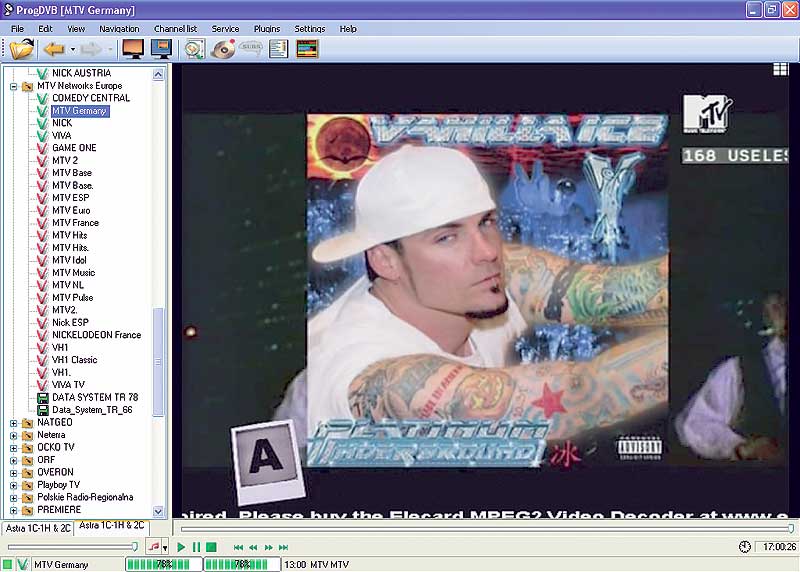The width and height of the screenshot is (800, 572).
Task: Select the COMEDY CENTRAL channel
Action: pyautogui.click(x=91, y=98)
